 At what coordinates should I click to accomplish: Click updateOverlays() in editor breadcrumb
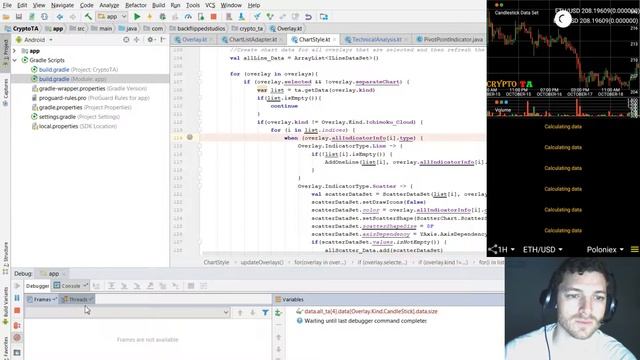[262, 262]
